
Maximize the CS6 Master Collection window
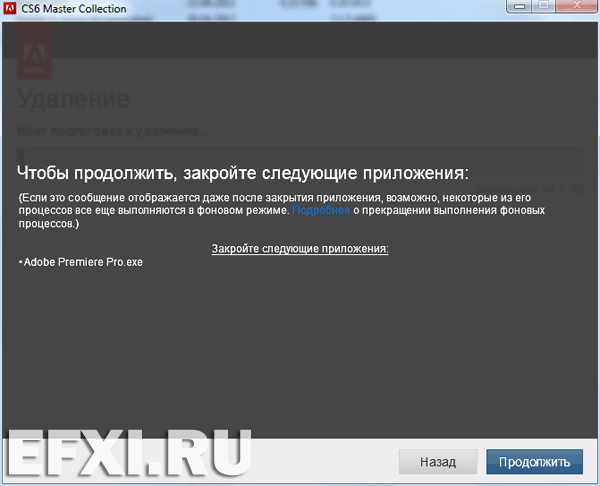543,6
